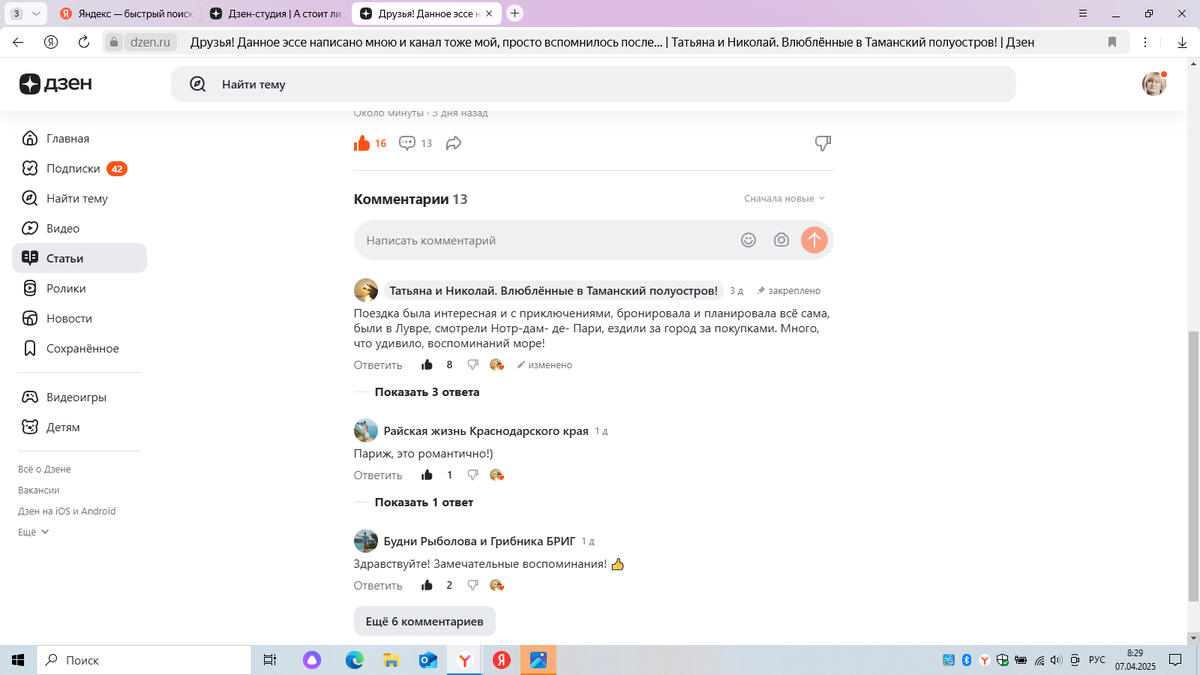Screen dimensions: 1200x675
Task: Open Сохранённое in the sidebar
Action: click(79, 349)
